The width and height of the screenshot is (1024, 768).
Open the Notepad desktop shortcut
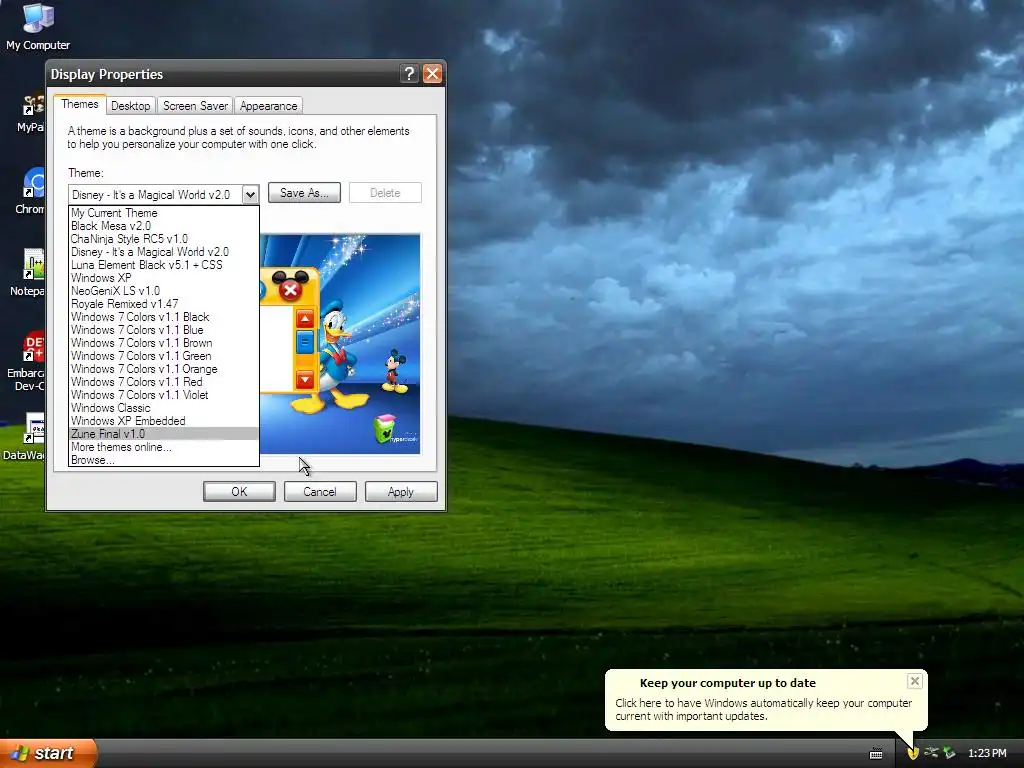[26, 273]
